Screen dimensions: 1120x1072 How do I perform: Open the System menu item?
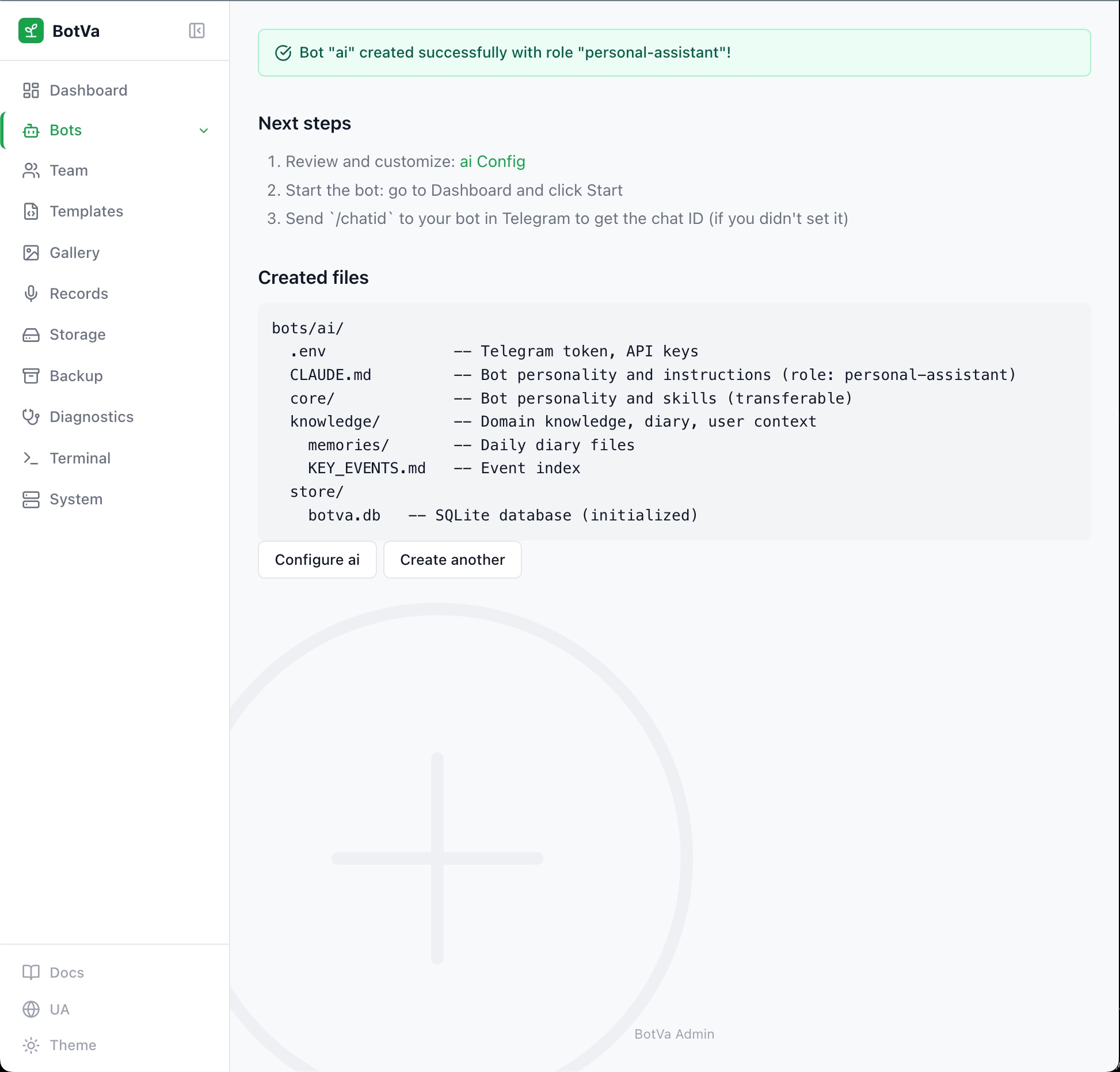(x=76, y=499)
